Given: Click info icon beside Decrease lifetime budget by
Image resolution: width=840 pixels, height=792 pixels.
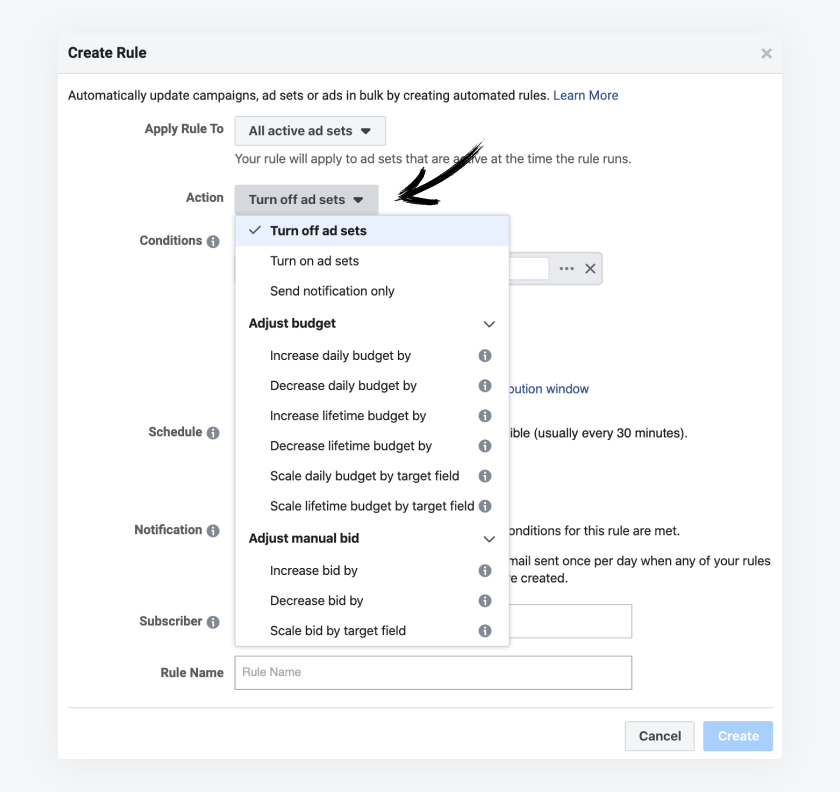Looking at the screenshot, I should 485,446.
